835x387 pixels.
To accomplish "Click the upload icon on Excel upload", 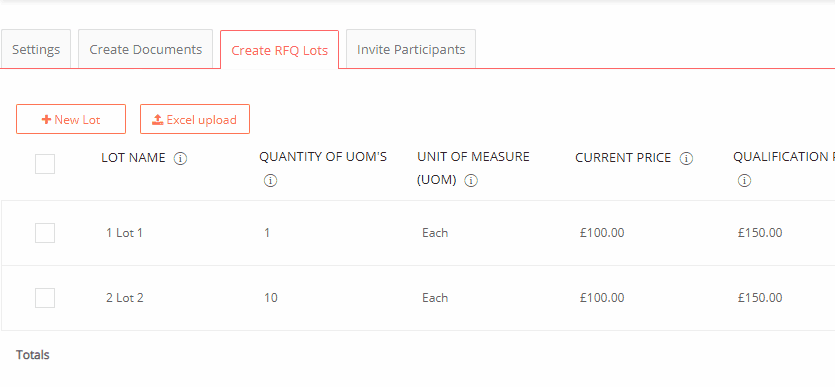I will click(158, 120).
